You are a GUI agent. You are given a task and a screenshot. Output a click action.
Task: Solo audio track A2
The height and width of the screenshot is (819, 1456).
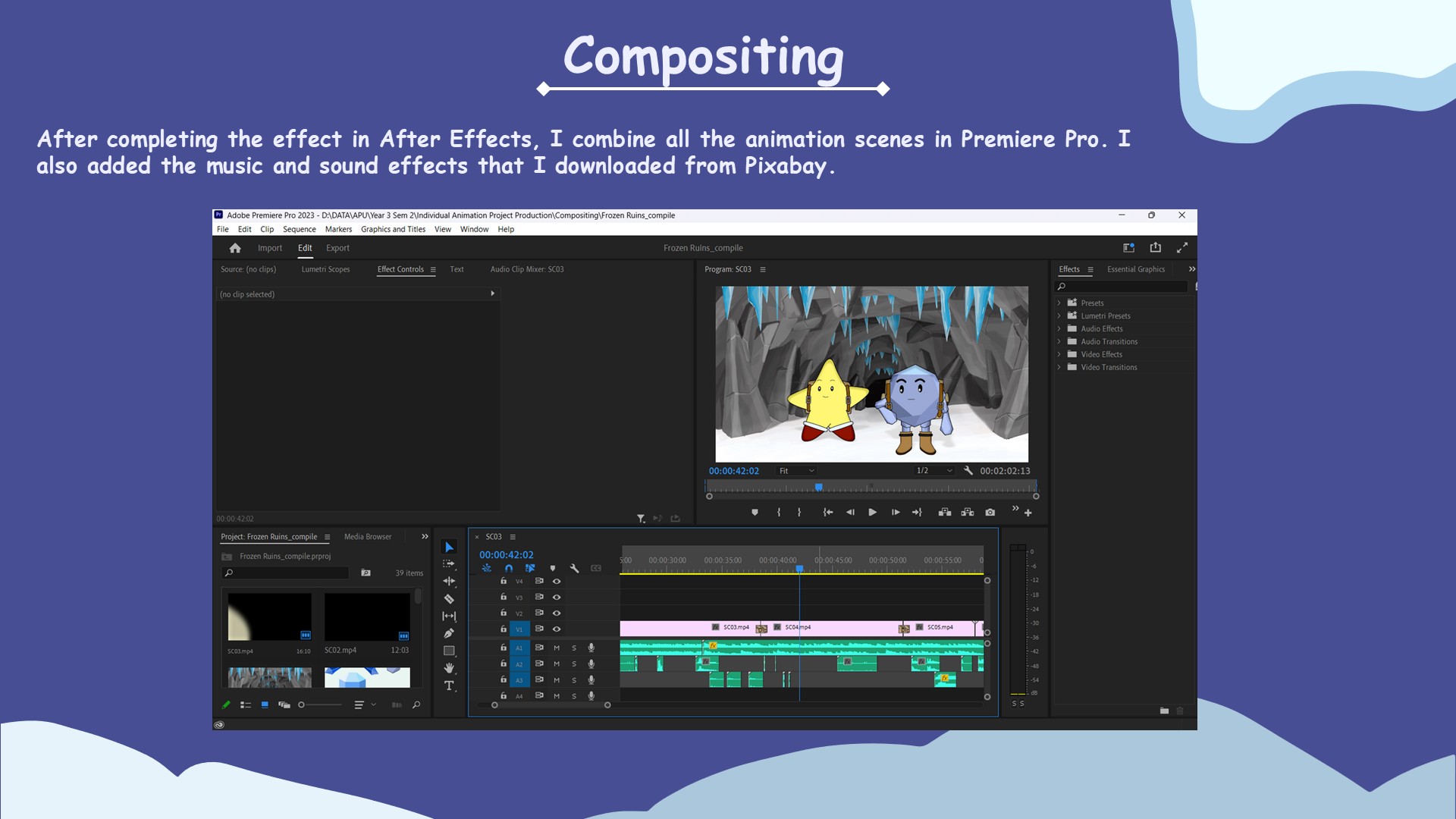574,664
